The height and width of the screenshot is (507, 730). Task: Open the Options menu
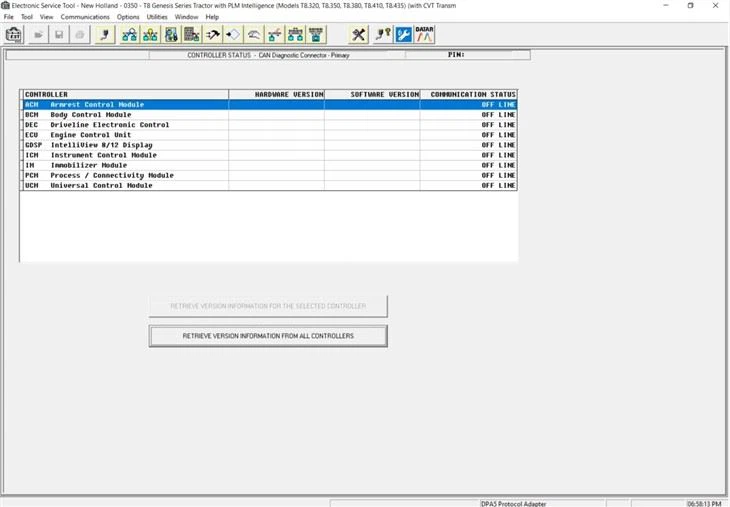pos(128,17)
